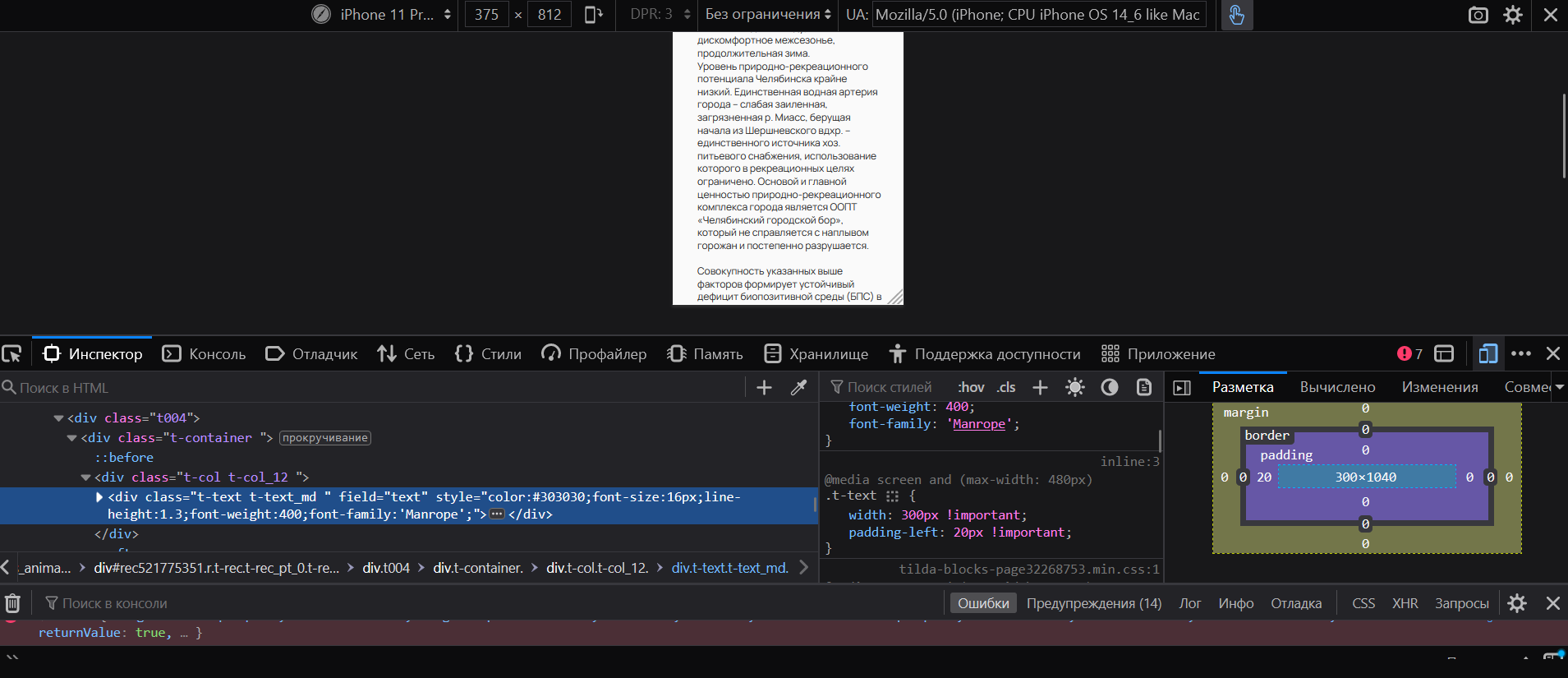Switch sidebar to Вычислено tab
Viewport: 1568px width, 678px height.
pos(1337,387)
